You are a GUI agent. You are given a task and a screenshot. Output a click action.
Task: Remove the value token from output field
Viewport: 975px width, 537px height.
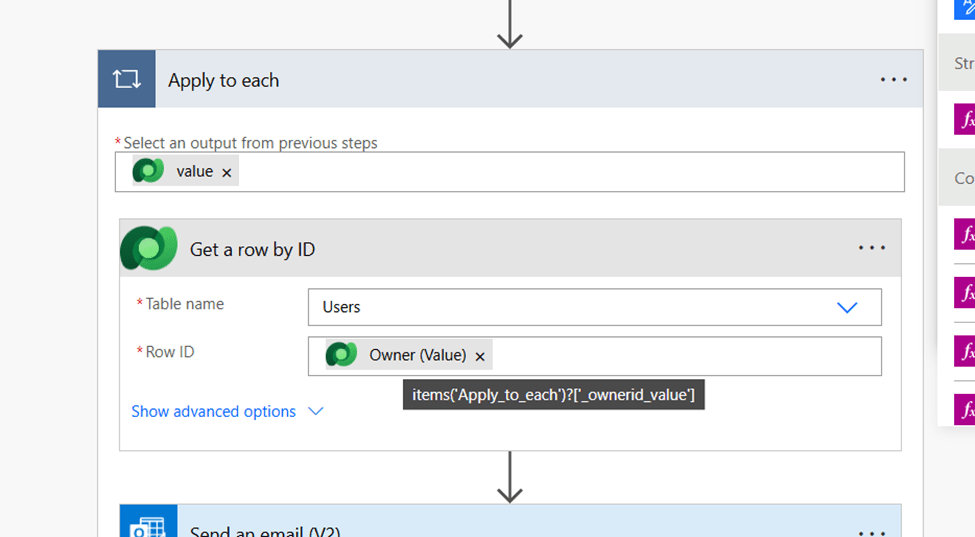coord(227,173)
